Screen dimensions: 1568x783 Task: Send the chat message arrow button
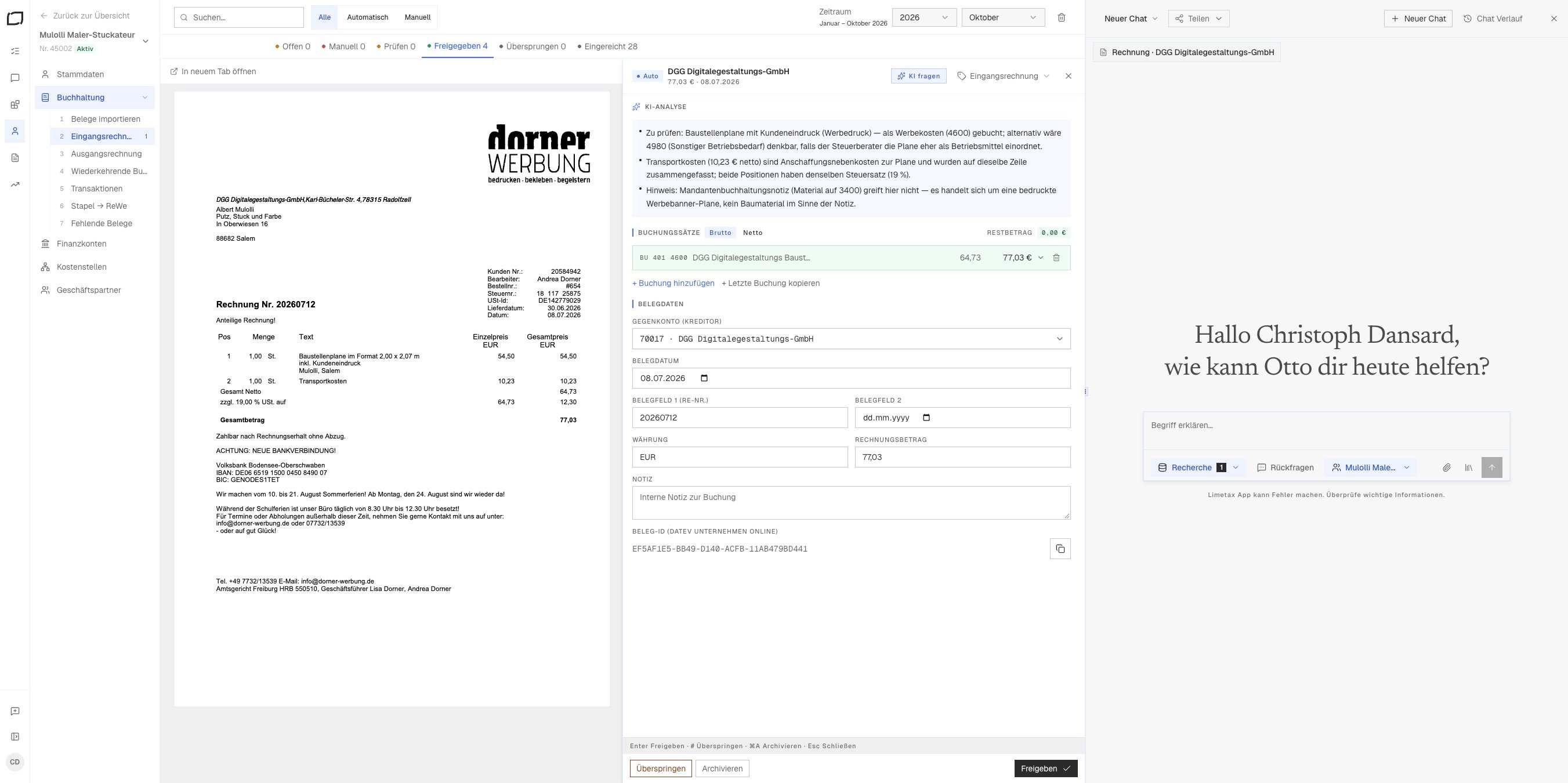coord(1492,467)
